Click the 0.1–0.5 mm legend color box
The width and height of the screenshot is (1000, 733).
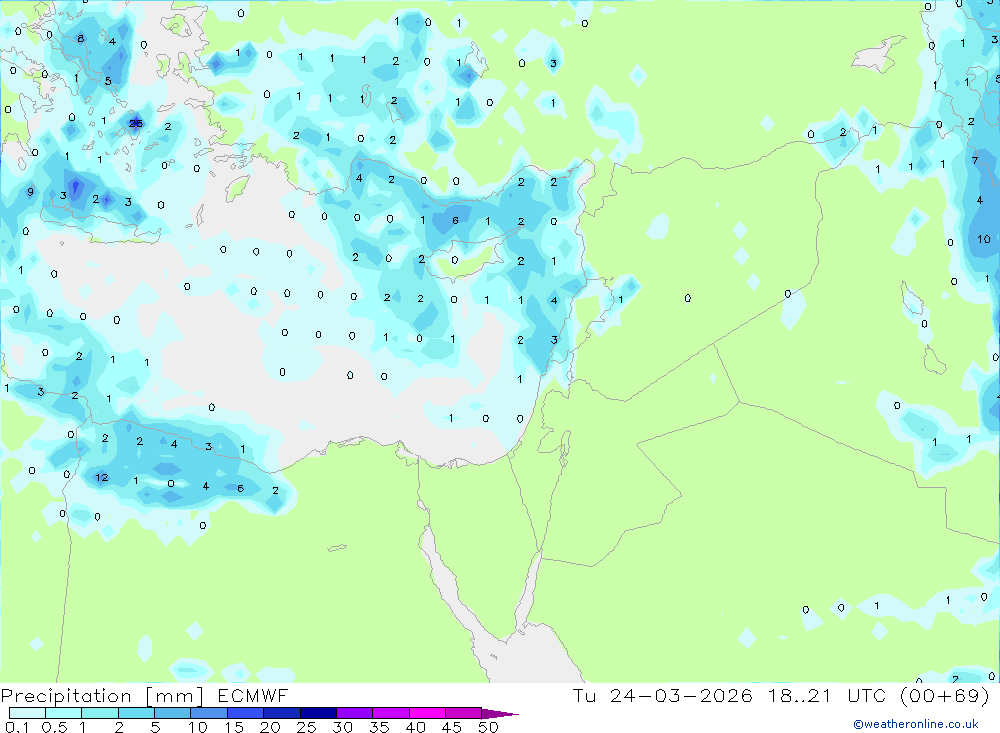click(x=27, y=713)
